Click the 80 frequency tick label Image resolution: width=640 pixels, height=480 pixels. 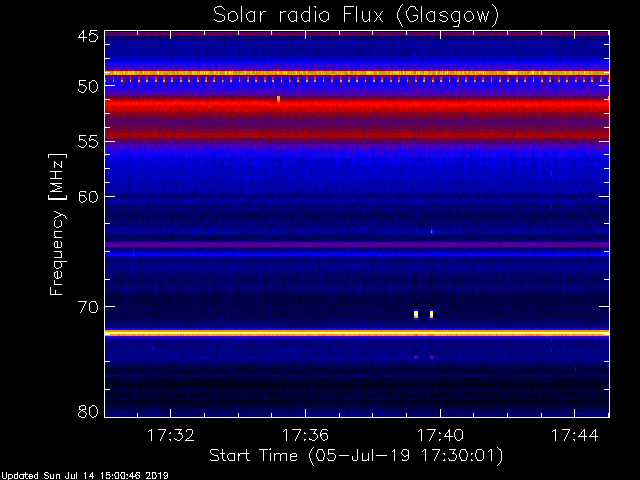click(x=88, y=411)
